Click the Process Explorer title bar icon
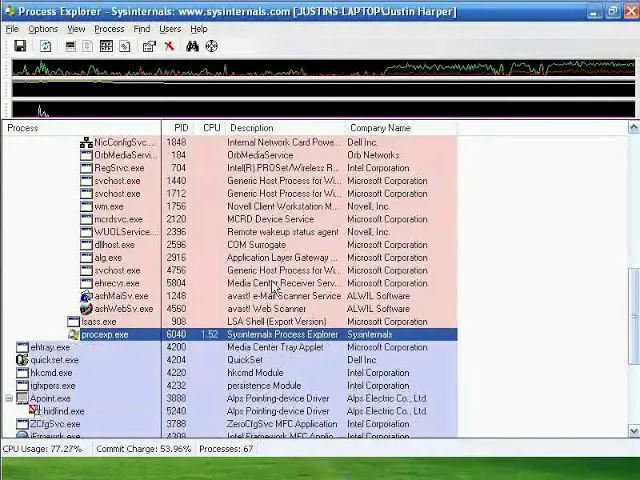This screenshot has height=480, width=640. (9, 11)
